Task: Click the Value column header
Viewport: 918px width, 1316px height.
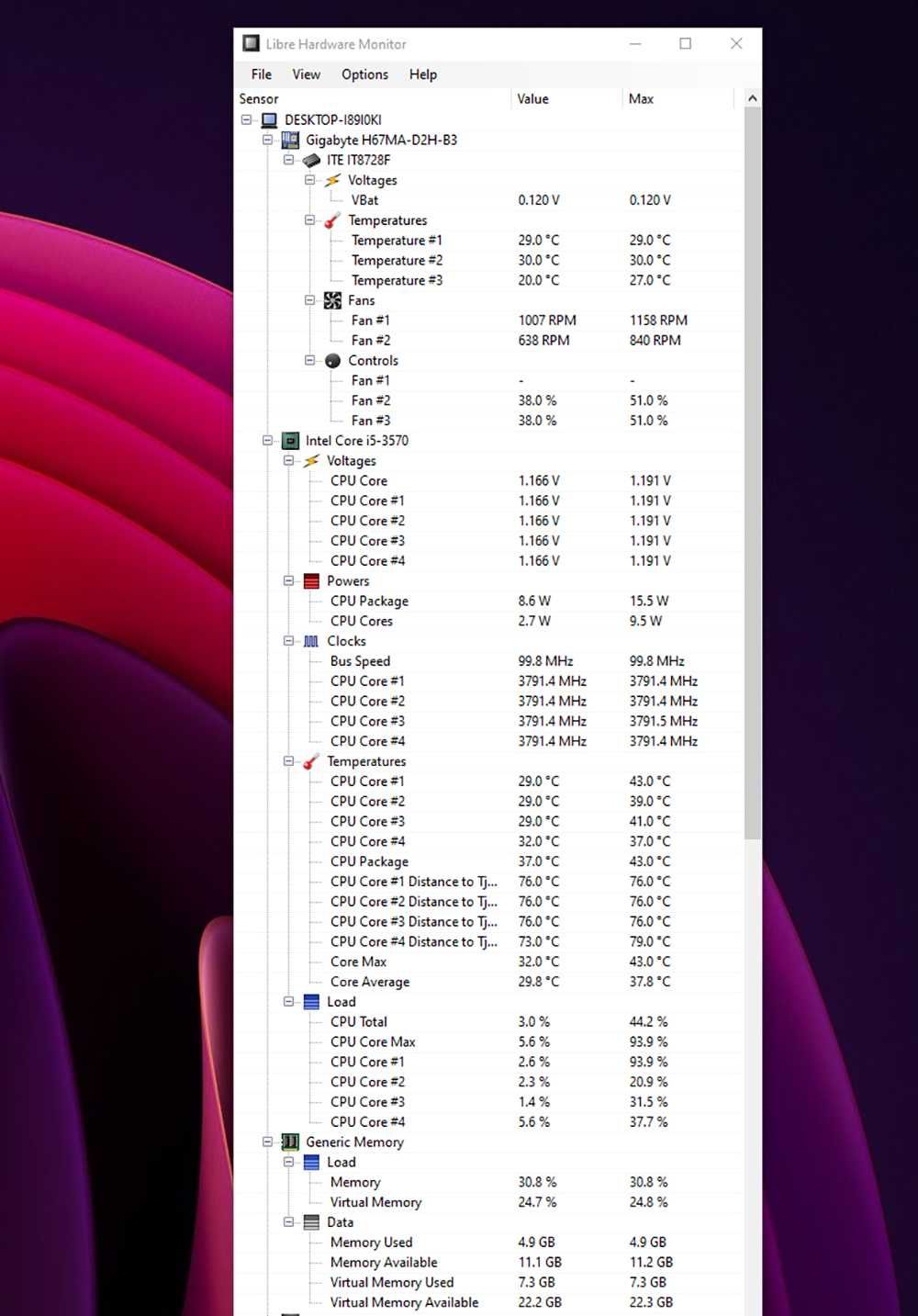Action: 566,99
